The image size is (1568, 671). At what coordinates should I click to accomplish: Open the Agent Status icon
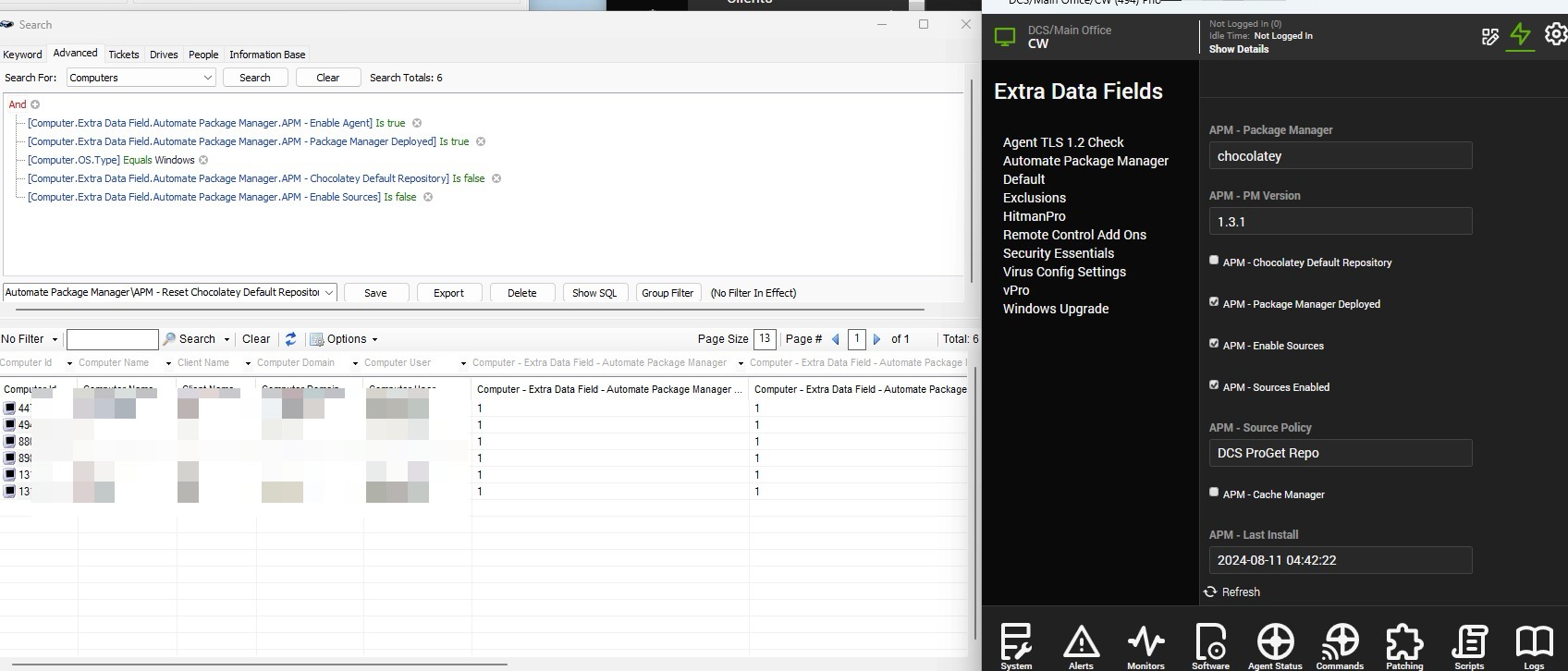pyautogui.click(x=1275, y=643)
